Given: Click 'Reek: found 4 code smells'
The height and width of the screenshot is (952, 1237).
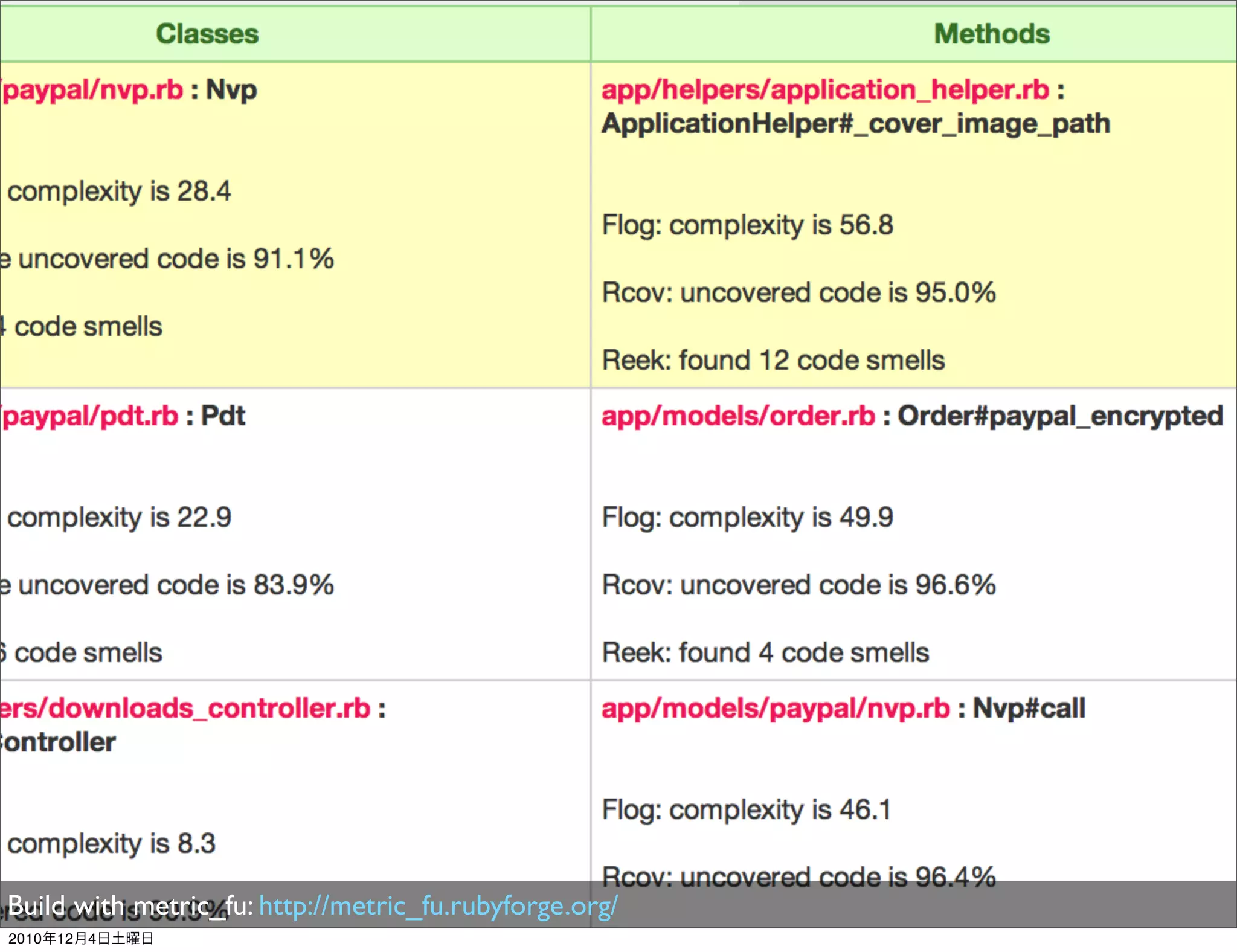Looking at the screenshot, I should (765, 652).
